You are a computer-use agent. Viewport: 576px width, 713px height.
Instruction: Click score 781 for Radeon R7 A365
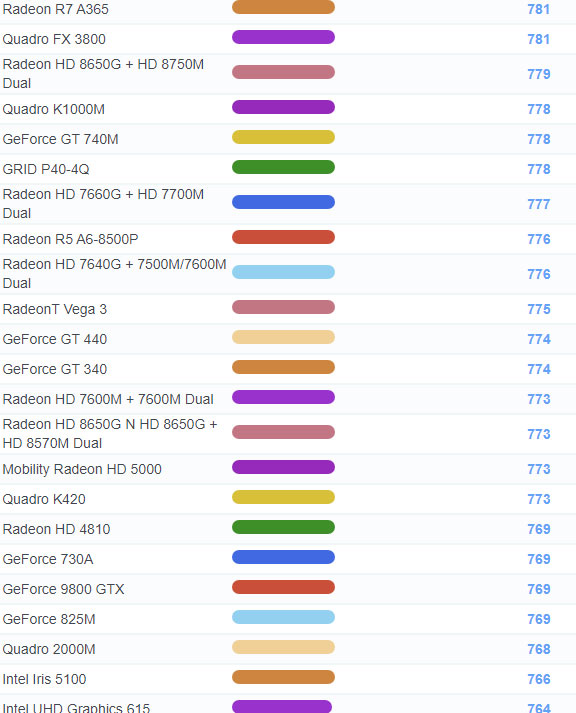[x=539, y=9]
